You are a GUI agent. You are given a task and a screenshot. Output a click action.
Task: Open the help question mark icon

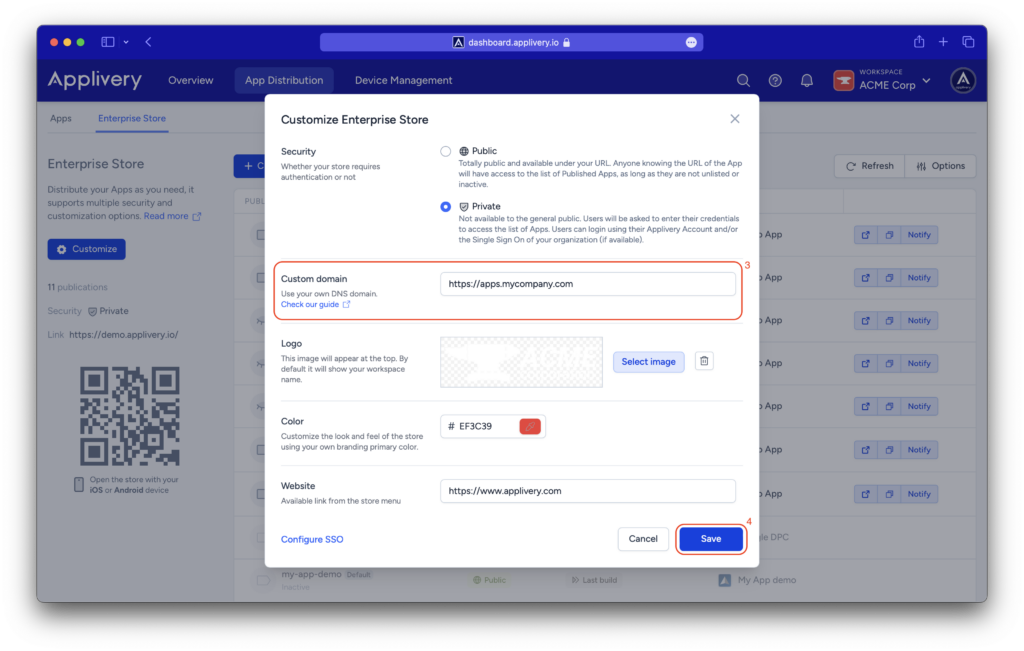click(x=775, y=80)
